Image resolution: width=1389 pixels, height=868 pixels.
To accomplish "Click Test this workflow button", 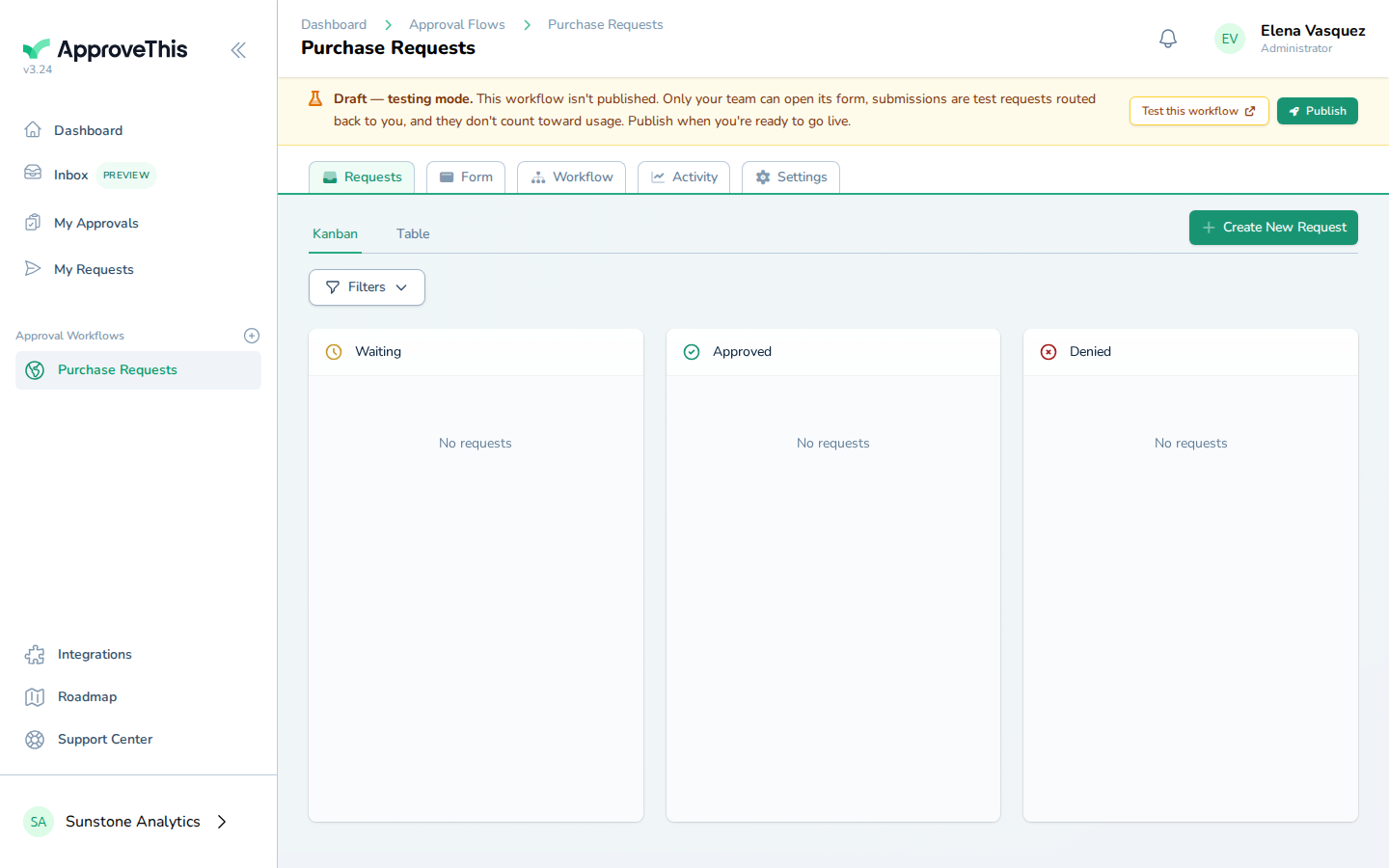I will click(x=1199, y=111).
